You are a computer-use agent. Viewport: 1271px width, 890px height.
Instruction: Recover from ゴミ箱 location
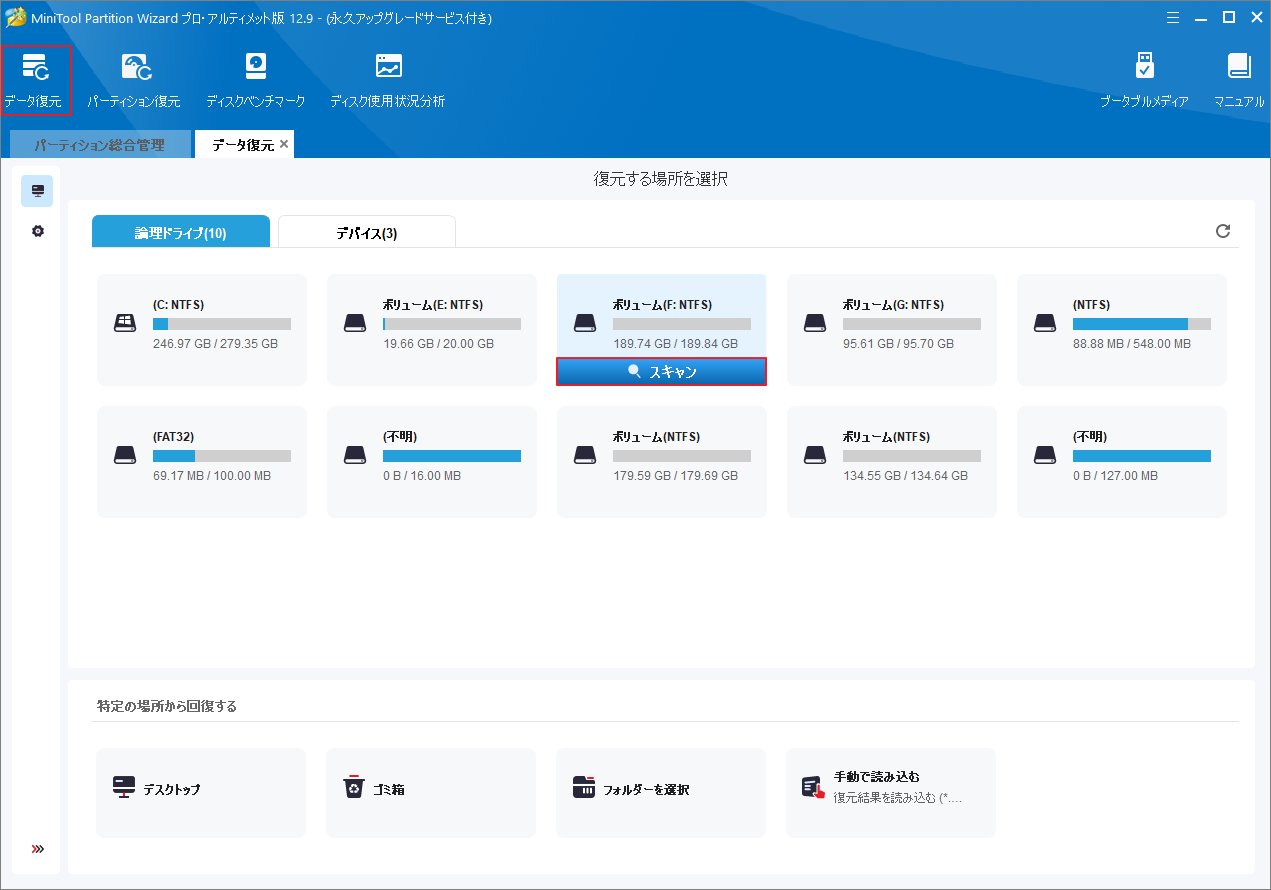(431, 793)
